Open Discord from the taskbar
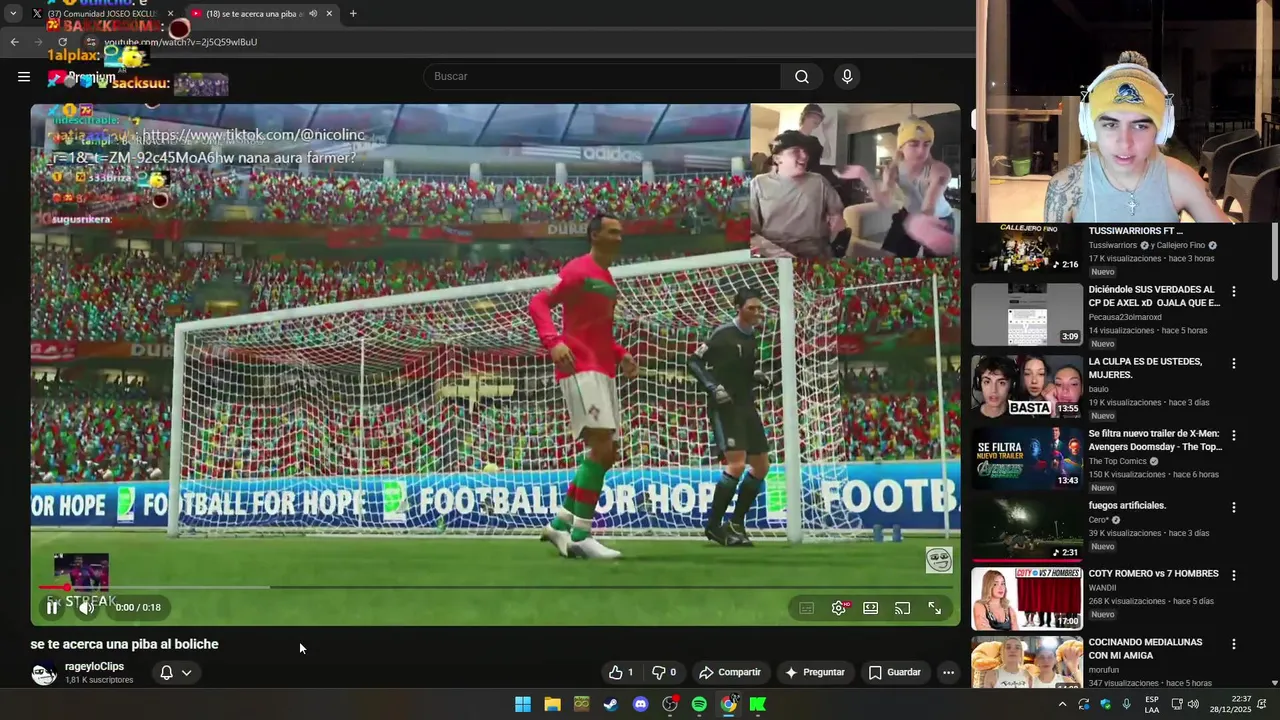 point(641,704)
